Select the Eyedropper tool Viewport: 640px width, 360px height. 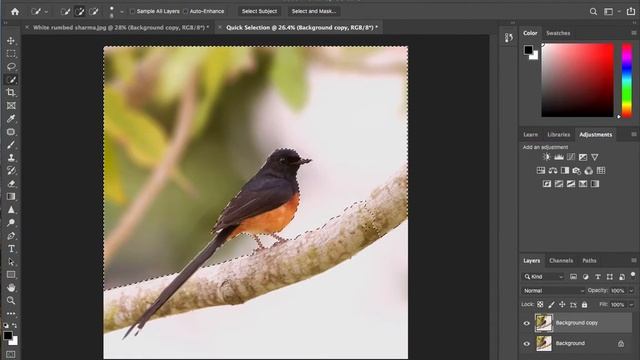coord(11,119)
